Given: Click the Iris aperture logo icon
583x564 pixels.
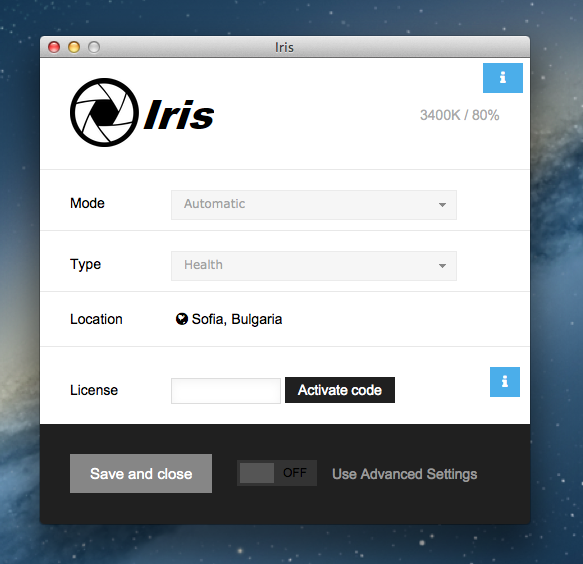Looking at the screenshot, I should click(x=104, y=112).
